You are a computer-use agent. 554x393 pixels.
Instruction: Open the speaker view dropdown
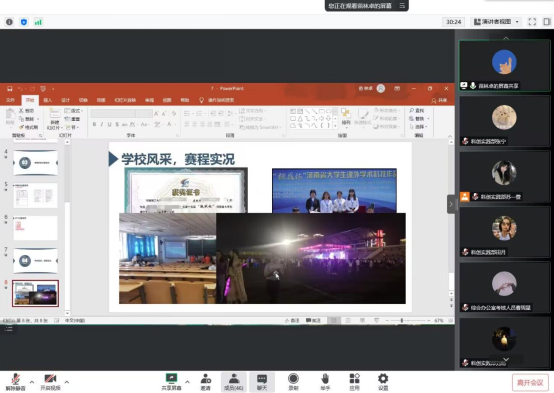(496, 22)
